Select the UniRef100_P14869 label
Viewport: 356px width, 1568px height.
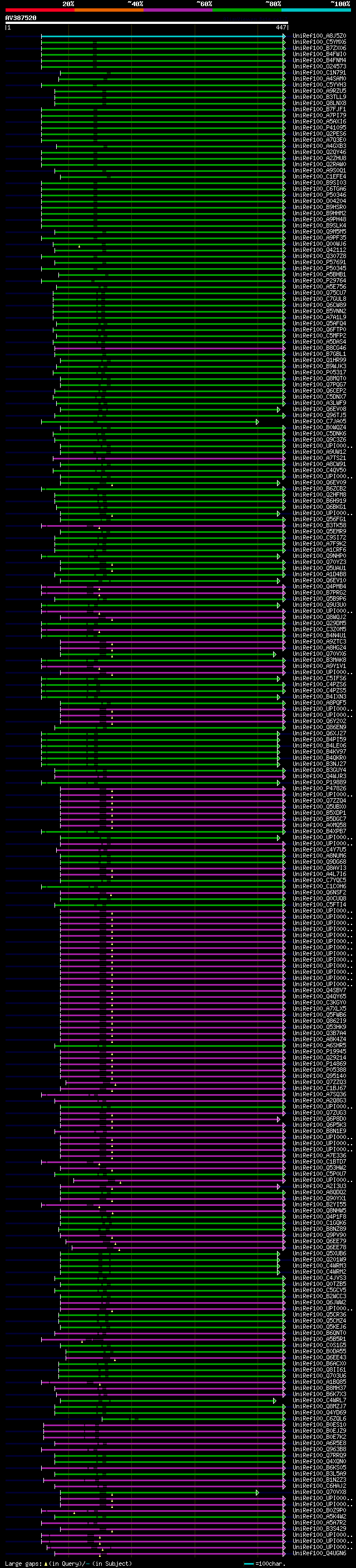click(x=319, y=1064)
